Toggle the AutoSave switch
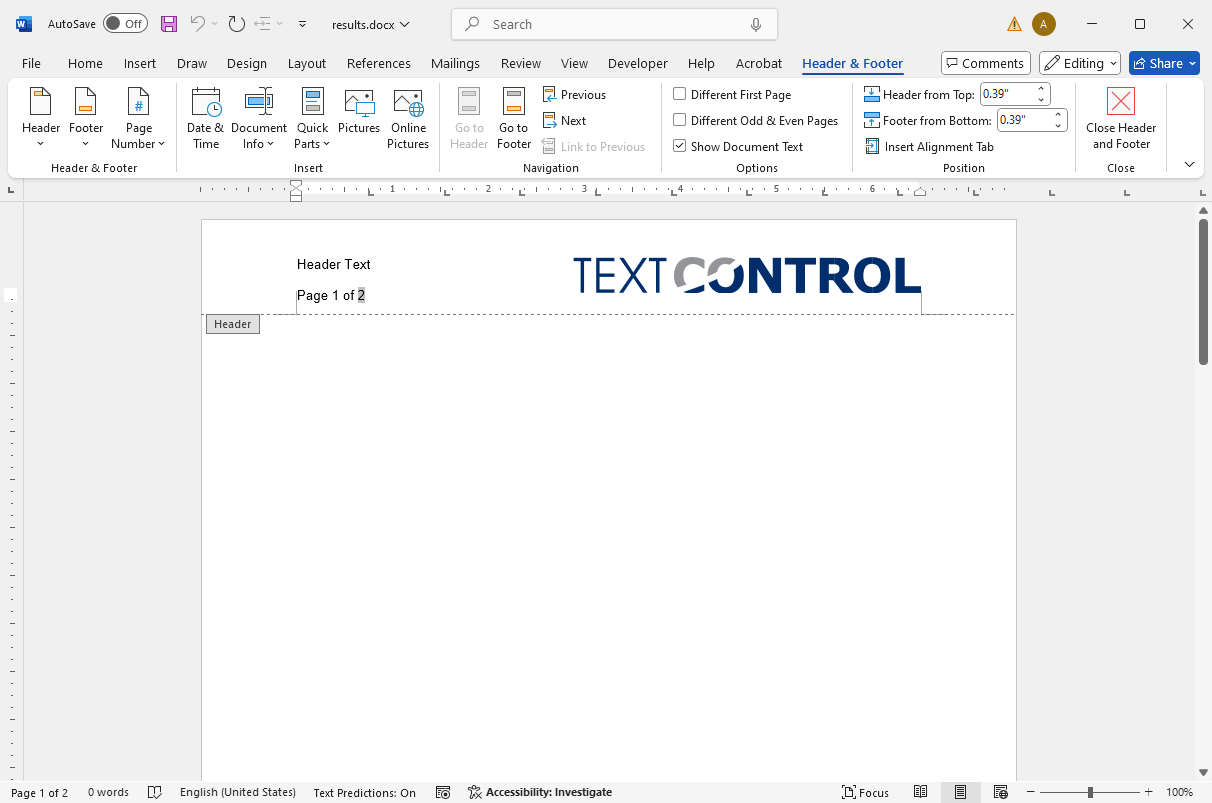The width and height of the screenshot is (1212, 803). tap(125, 24)
